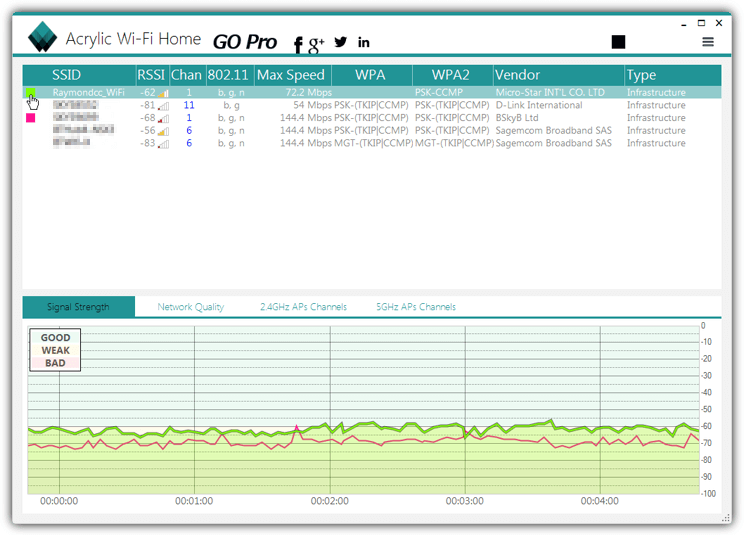Screen dimensions: 744x535
Task: Open the 2.4GHz APs Channels tab
Action: tap(303, 307)
